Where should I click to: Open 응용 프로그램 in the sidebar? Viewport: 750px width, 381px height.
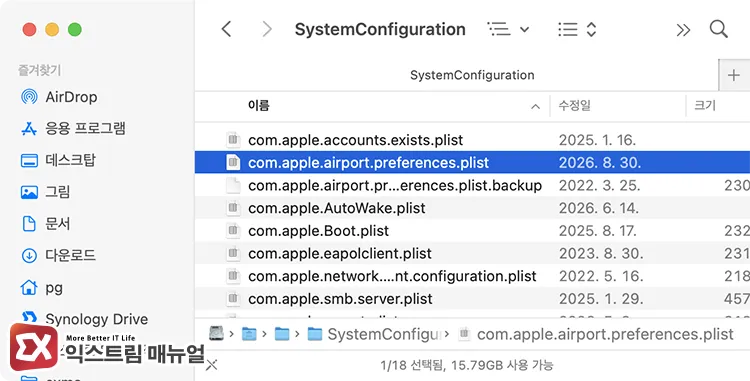[x=85, y=128]
